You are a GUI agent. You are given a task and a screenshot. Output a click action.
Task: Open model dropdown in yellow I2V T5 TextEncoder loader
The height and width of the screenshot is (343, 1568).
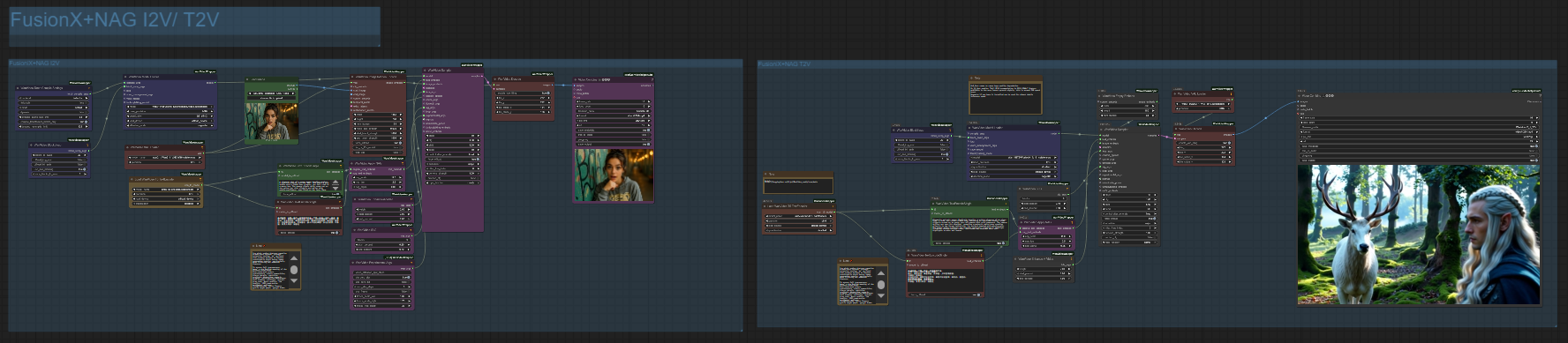[165, 189]
